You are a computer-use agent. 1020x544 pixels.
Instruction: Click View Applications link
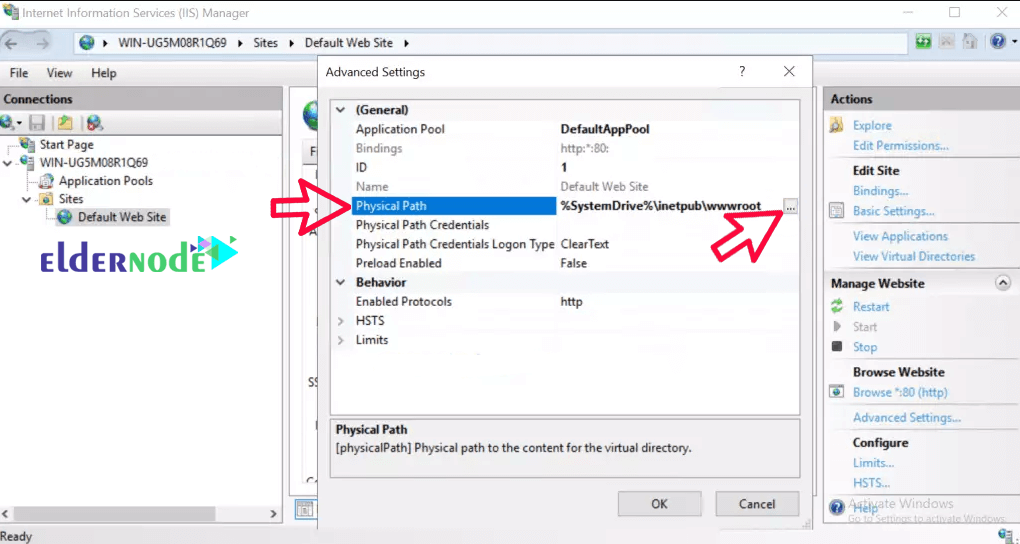coord(900,236)
